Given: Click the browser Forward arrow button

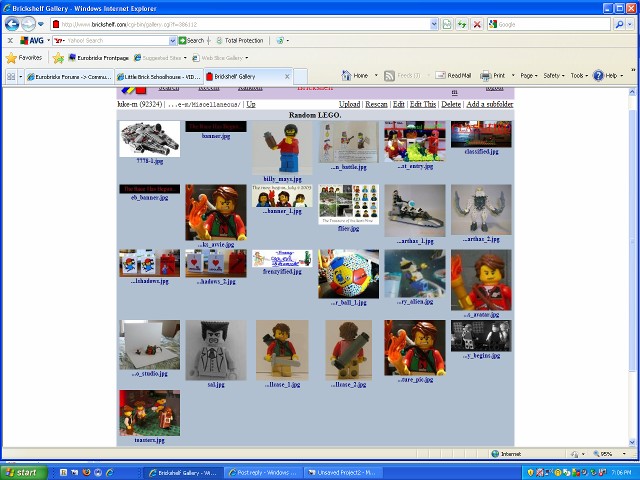Looking at the screenshot, I should point(28,24).
